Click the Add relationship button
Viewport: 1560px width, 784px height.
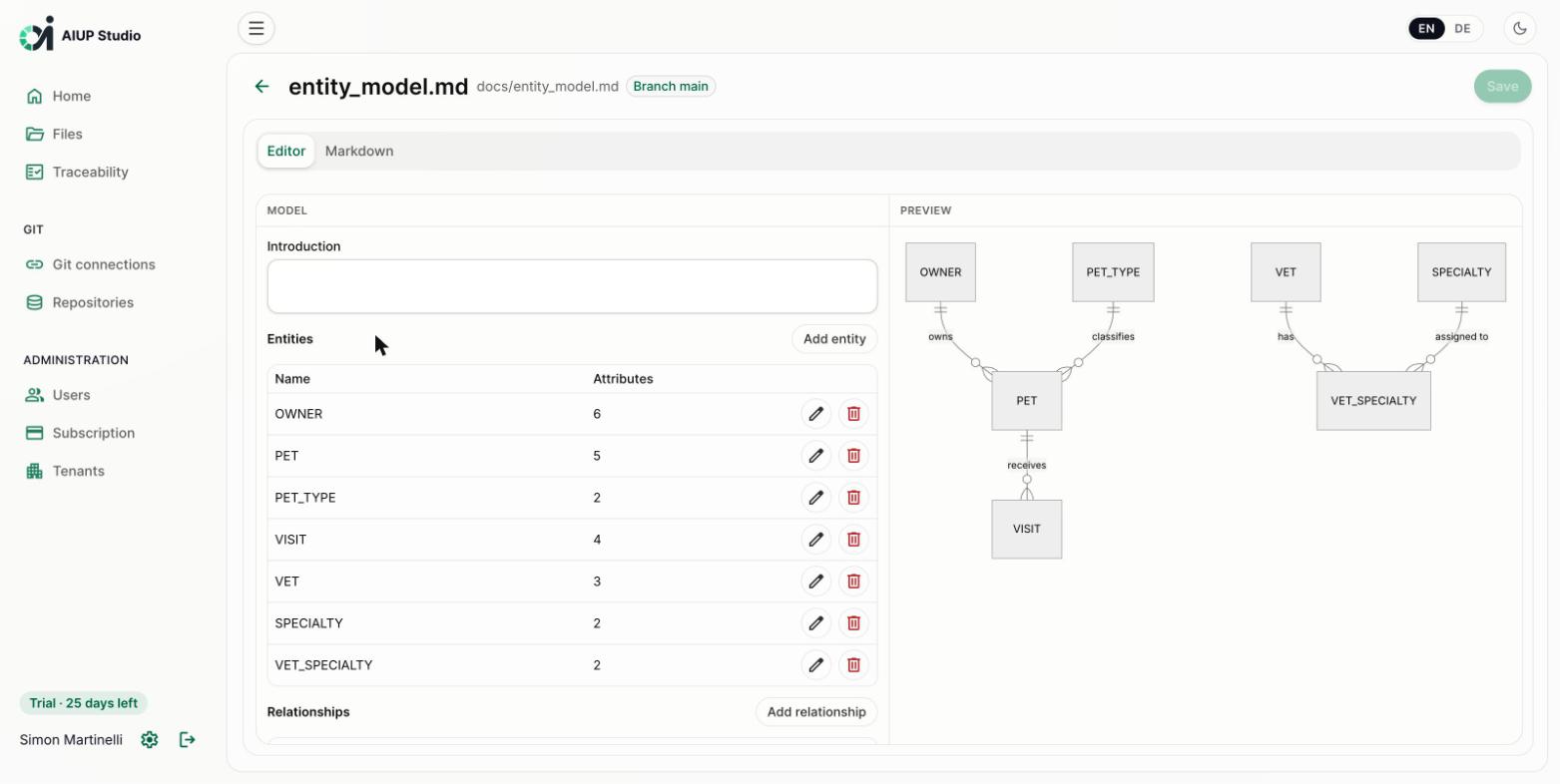[x=816, y=712]
